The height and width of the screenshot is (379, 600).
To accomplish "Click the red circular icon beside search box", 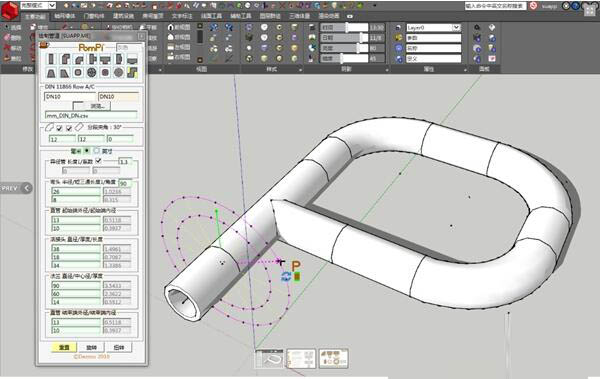I will 533,6.
